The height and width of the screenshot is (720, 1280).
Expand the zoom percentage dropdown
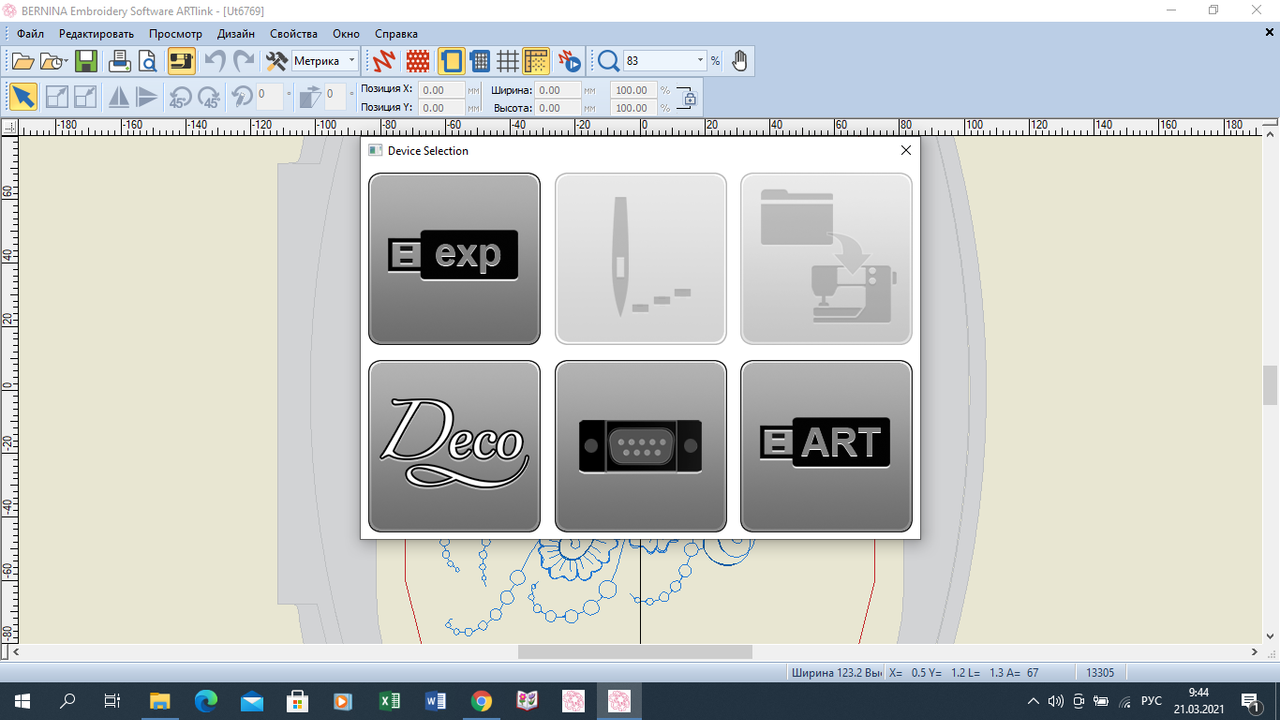pyautogui.click(x=700, y=61)
